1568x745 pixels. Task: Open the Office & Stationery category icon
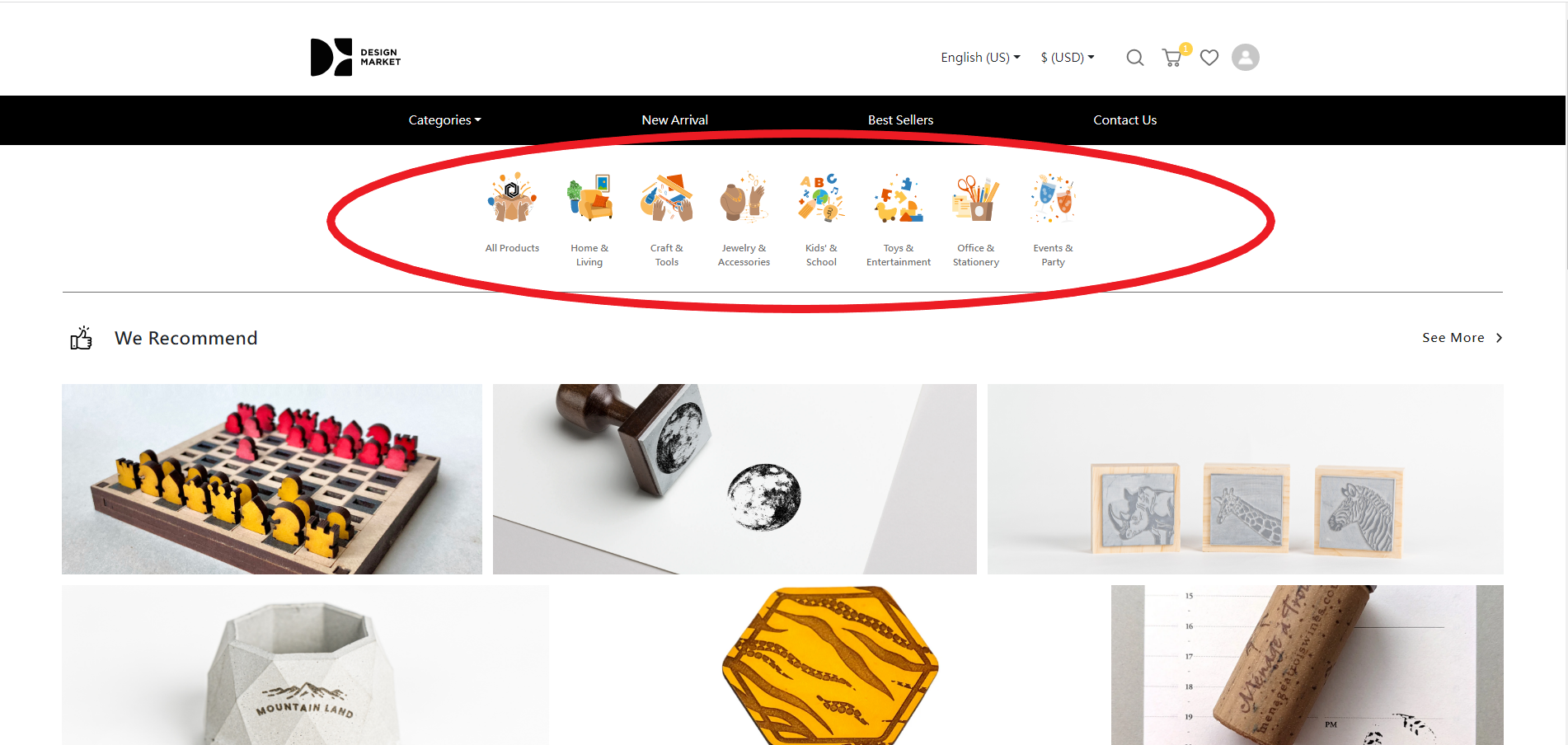976,199
